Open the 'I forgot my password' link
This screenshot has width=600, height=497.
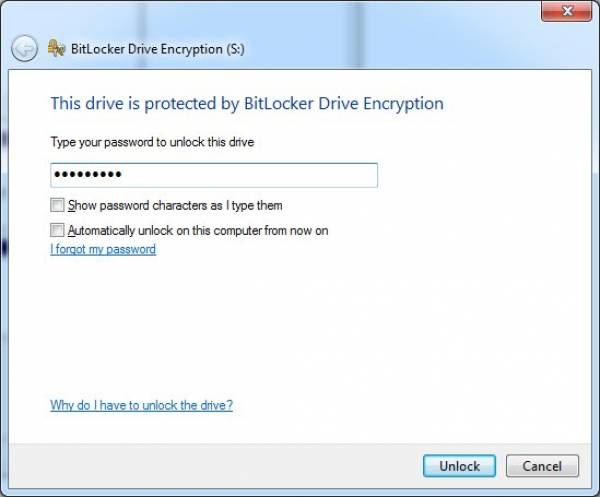click(103, 249)
